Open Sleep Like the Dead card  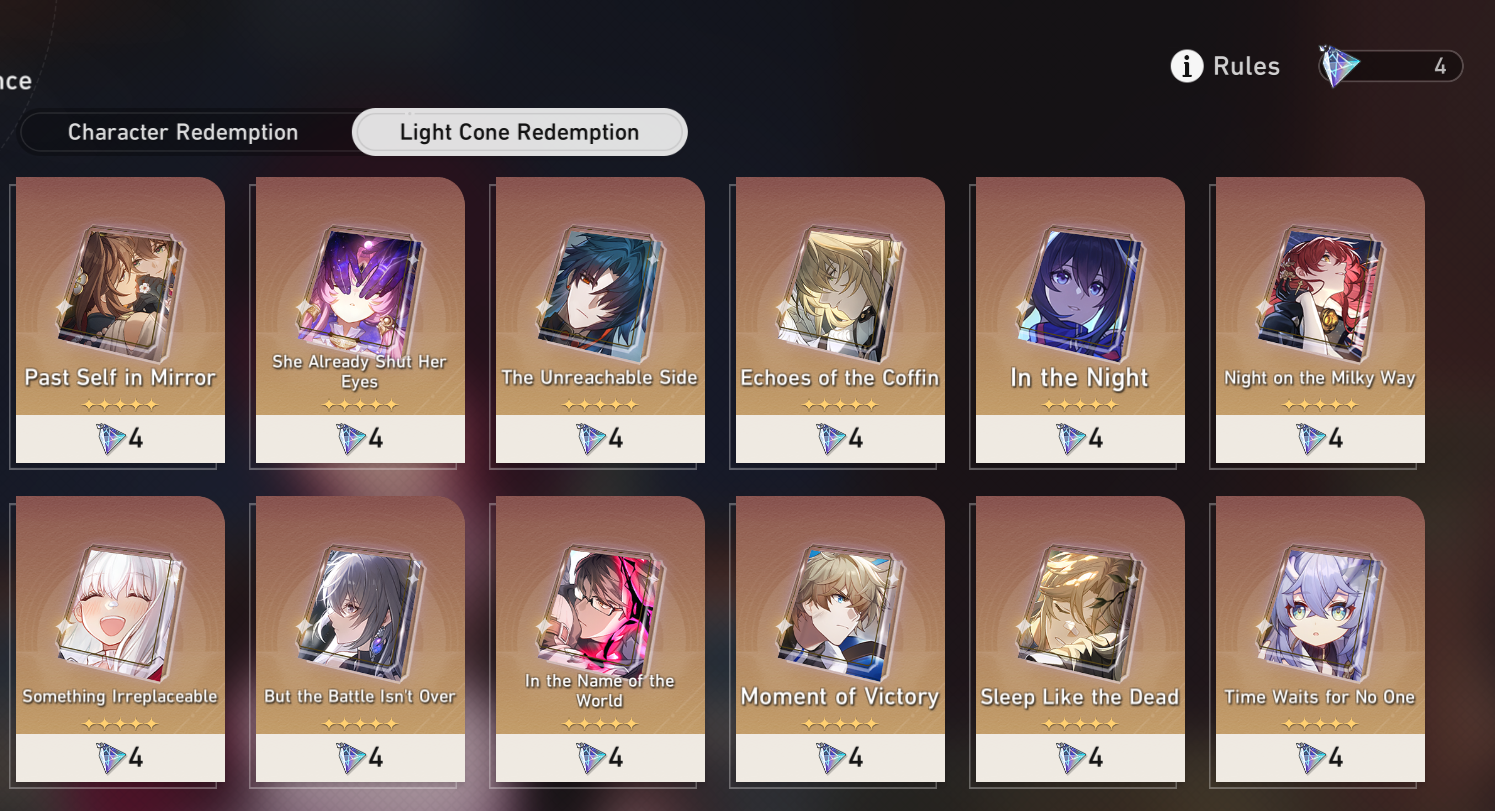pos(1080,639)
